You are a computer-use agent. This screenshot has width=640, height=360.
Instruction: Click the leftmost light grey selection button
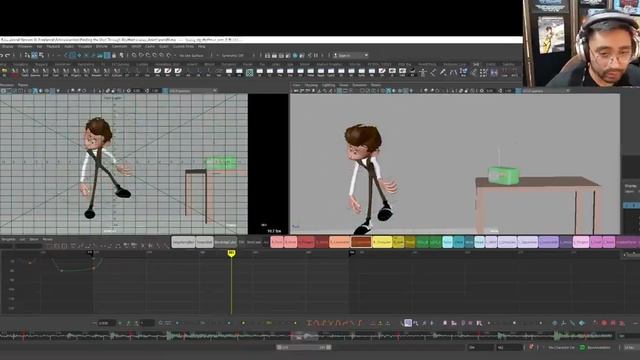click(183, 242)
